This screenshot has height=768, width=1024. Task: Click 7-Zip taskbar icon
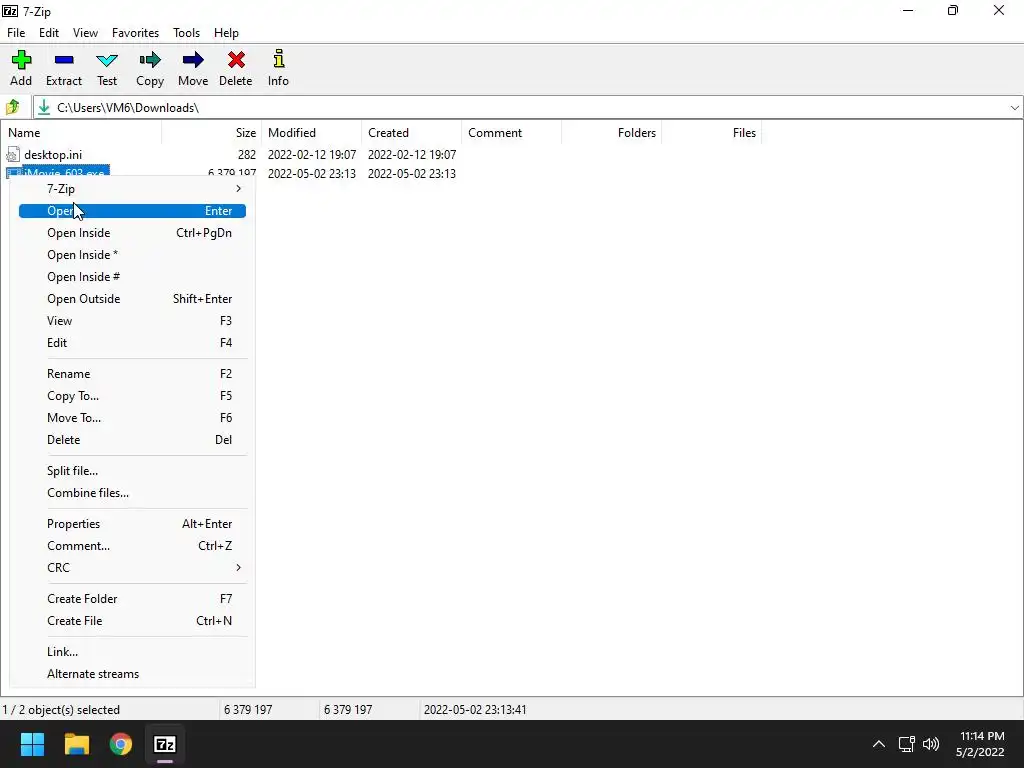pyautogui.click(x=165, y=744)
